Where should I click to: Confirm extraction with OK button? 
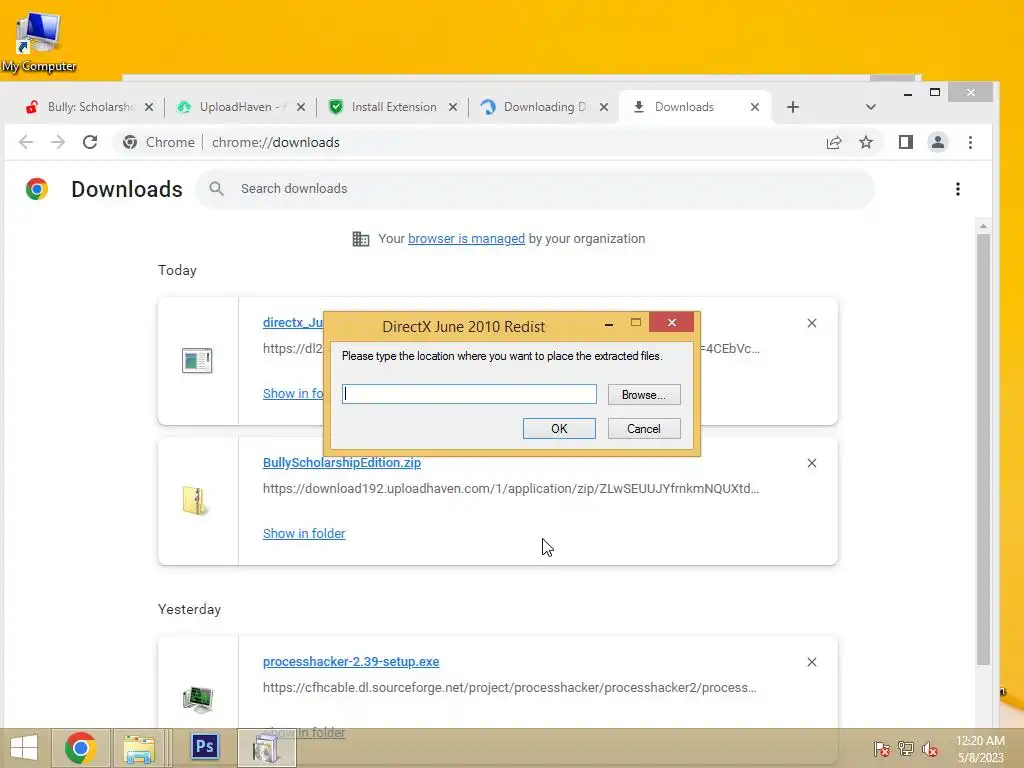click(x=559, y=428)
